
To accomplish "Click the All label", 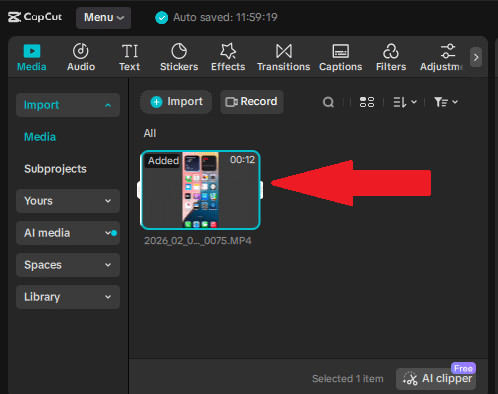I will [x=150, y=133].
